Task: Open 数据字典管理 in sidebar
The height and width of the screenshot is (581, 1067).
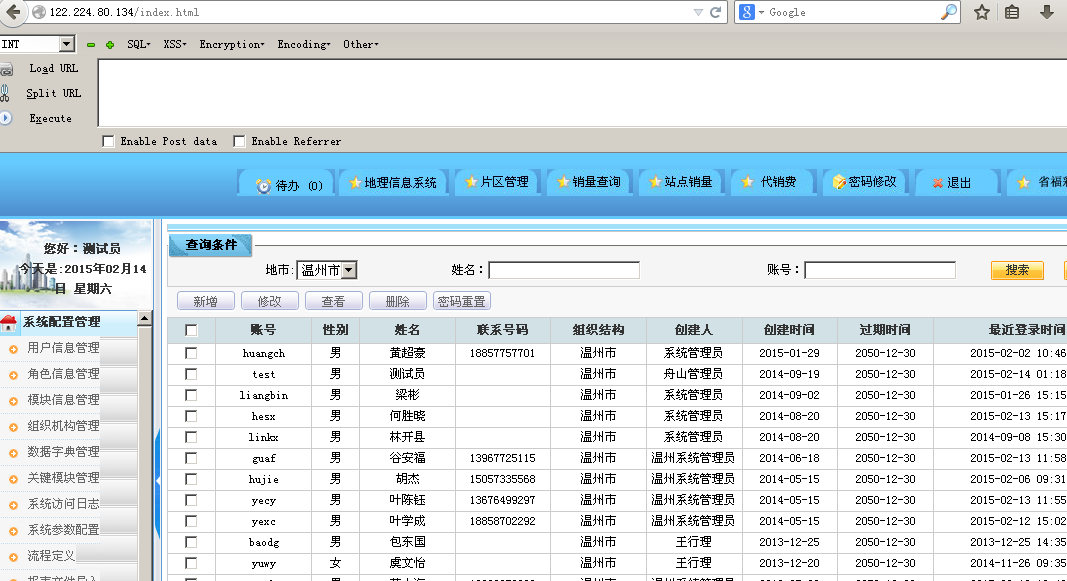Action: coord(63,452)
